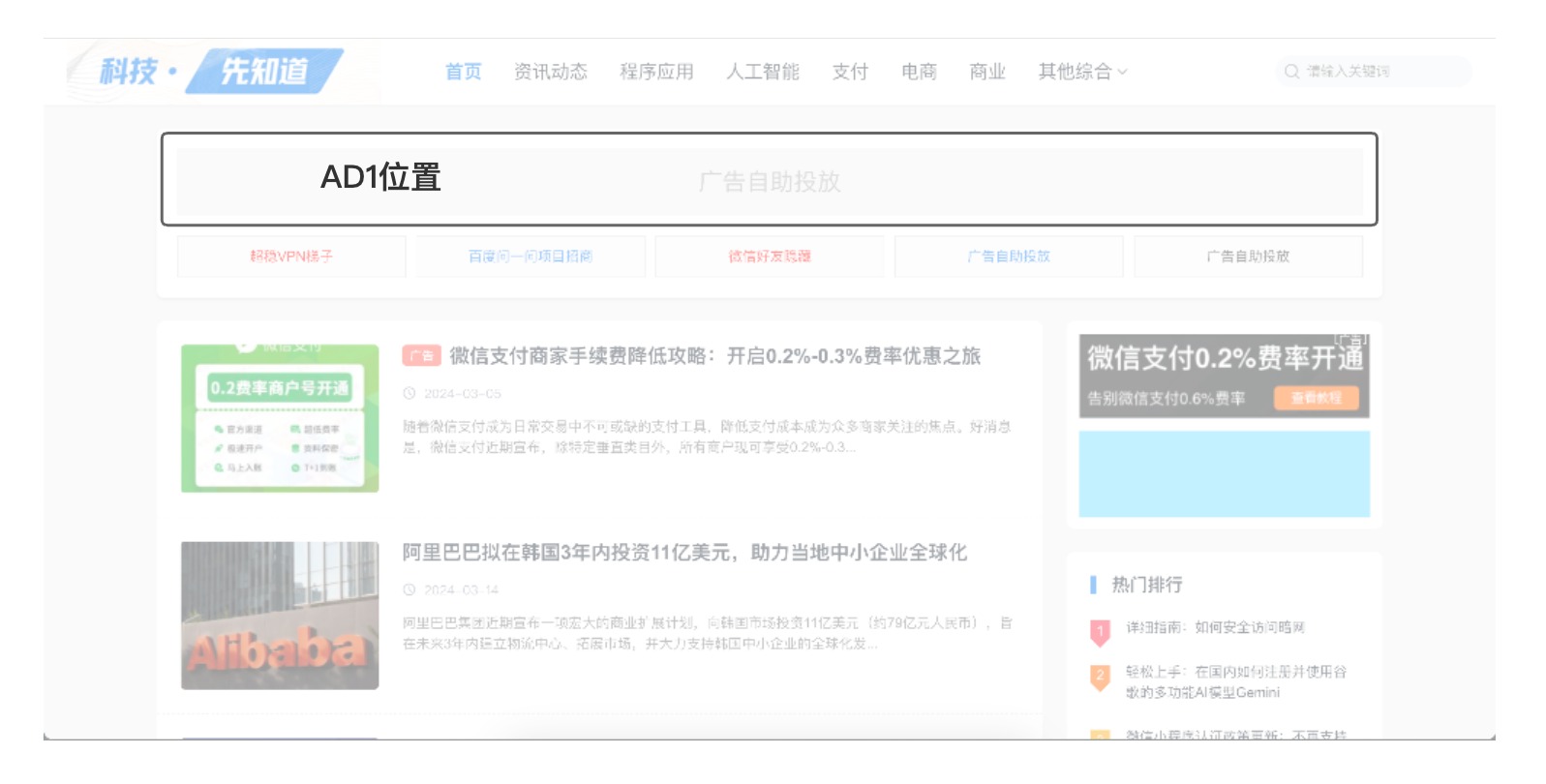
Task: Click the search magnifier icon
Action: [1291, 72]
